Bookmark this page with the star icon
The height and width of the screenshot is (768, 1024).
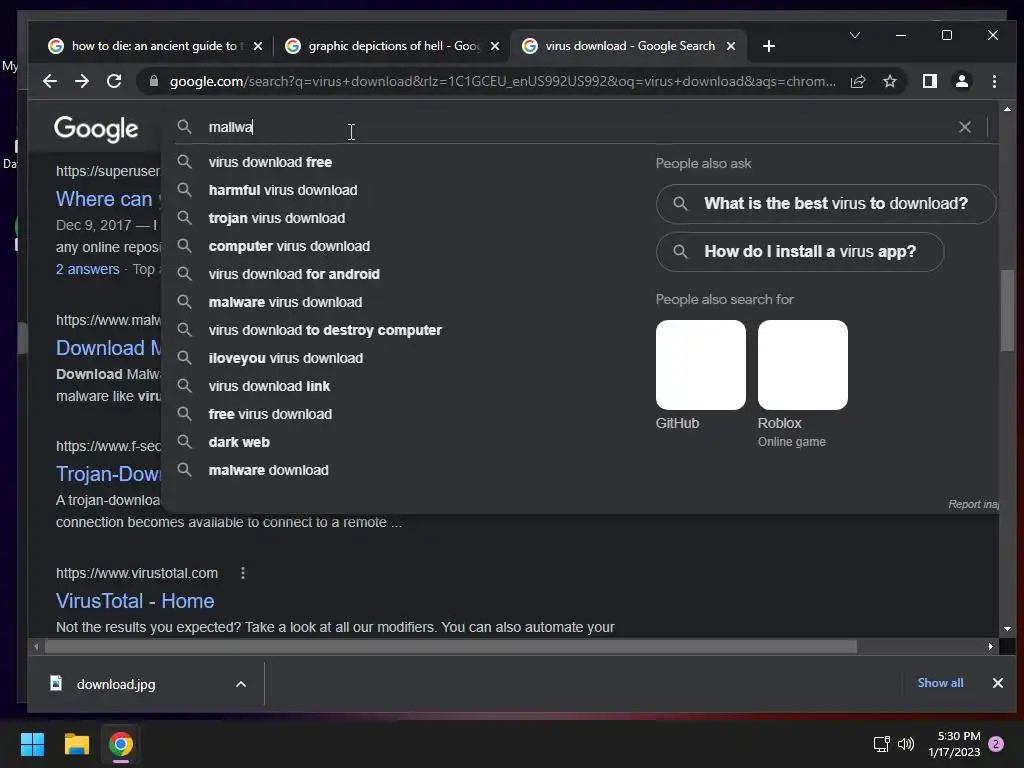pyautogui.click(x=889, y=82)
